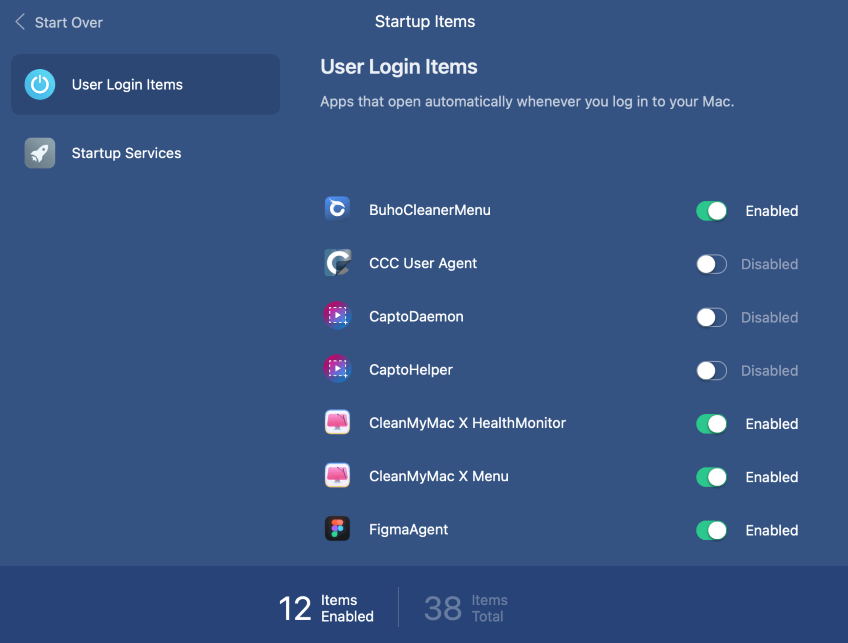Click the FigmaAgent app icon

[x=337, y=529]
